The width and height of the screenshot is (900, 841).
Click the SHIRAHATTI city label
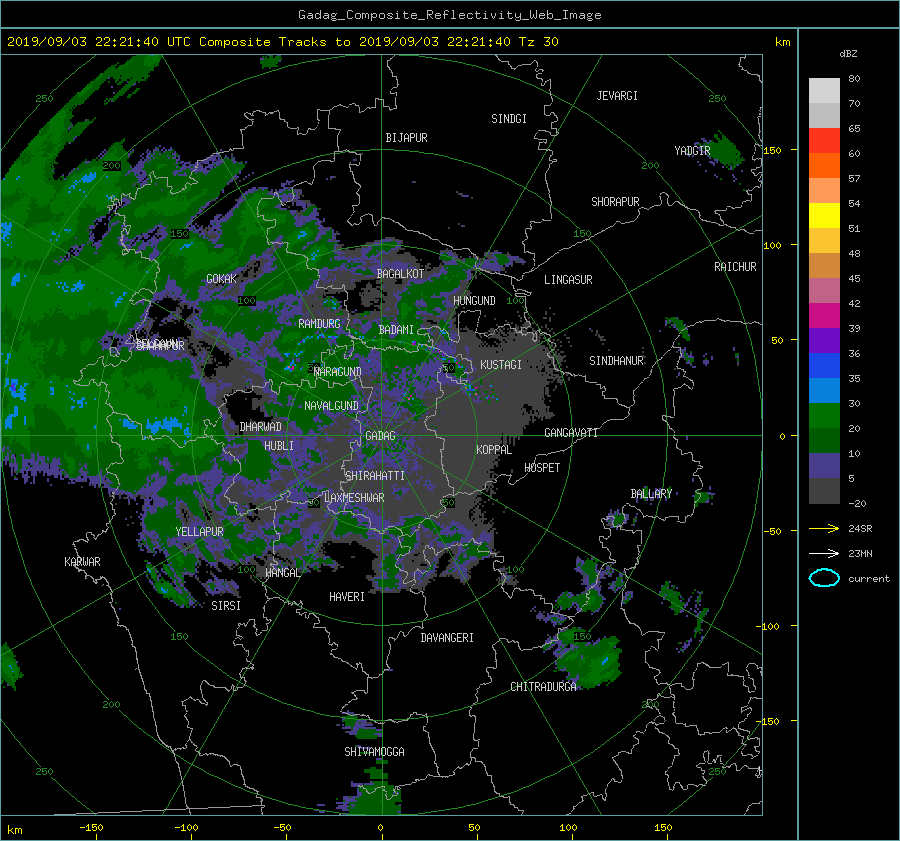point(375,476)
